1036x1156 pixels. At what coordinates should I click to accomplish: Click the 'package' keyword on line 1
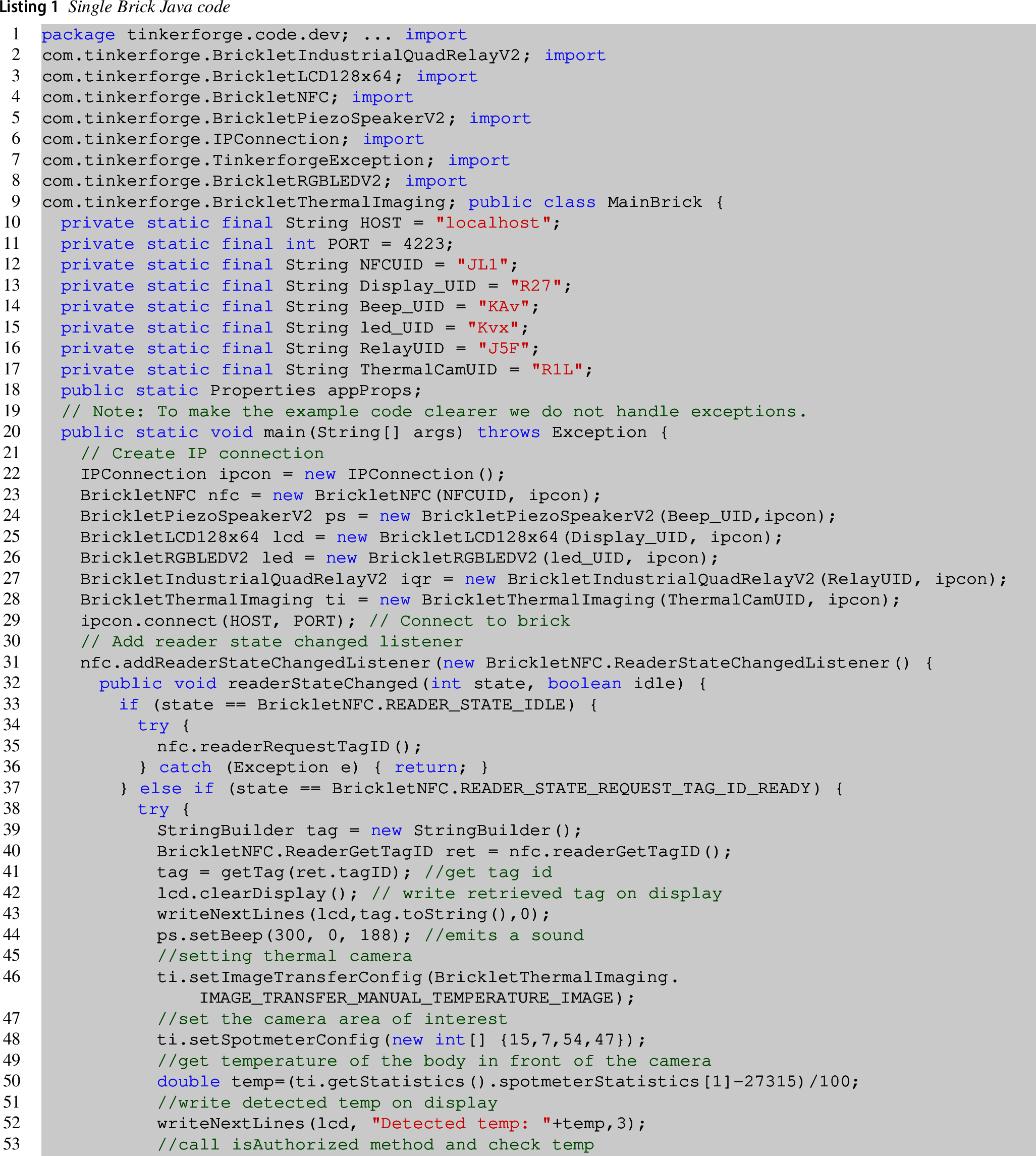pyautogui.click(x=79, y=35)
